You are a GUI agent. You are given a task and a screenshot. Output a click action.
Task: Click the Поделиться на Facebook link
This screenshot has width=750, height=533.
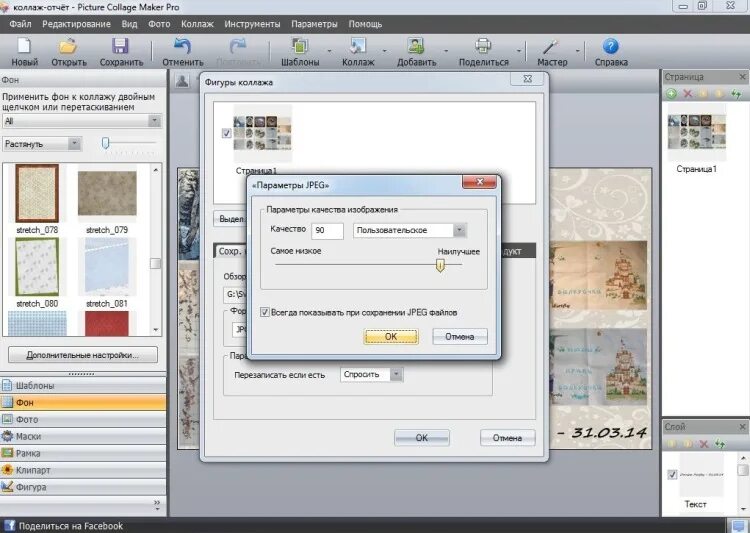coord(71,526)
